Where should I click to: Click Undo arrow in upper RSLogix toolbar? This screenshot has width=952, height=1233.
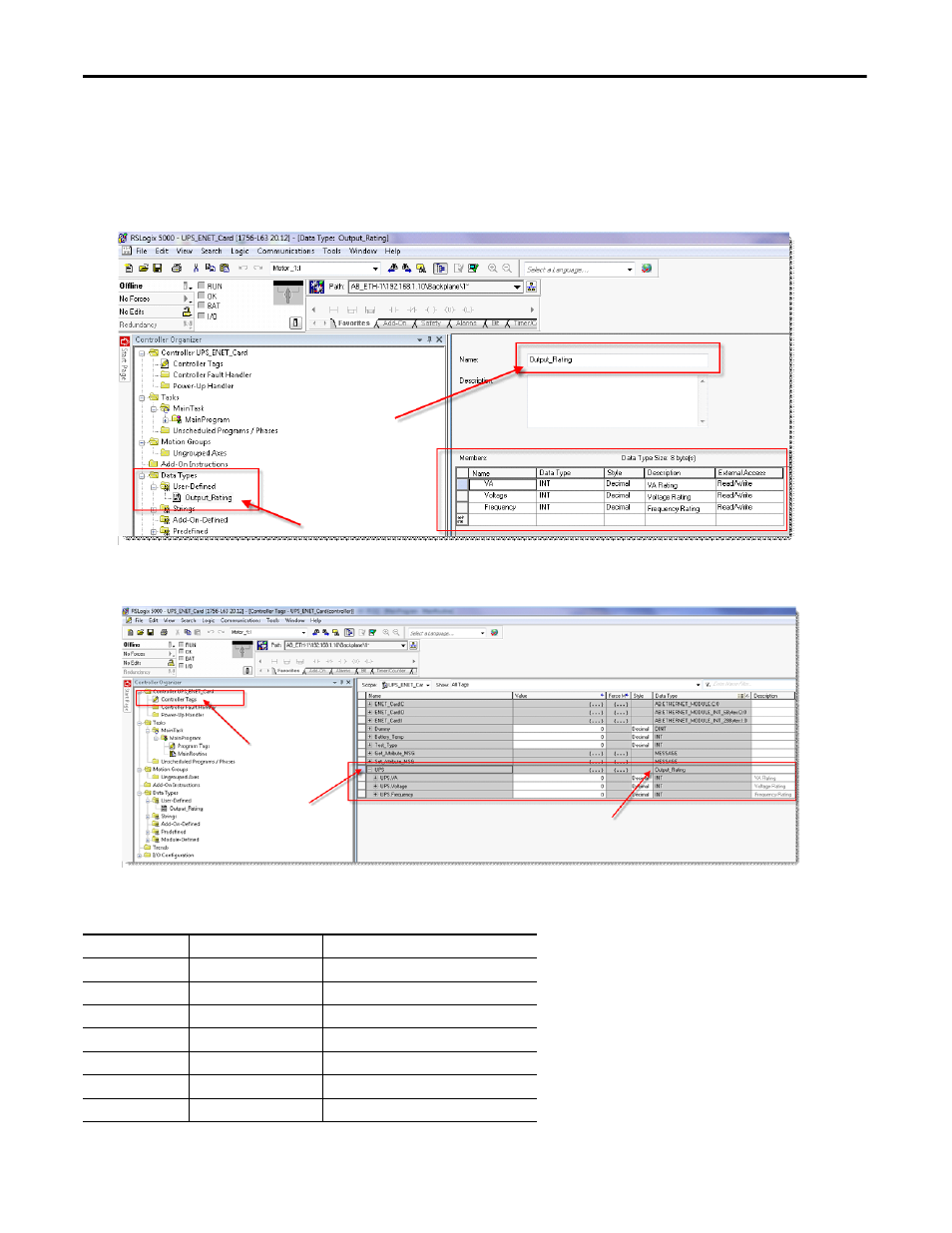pos(243,268)
